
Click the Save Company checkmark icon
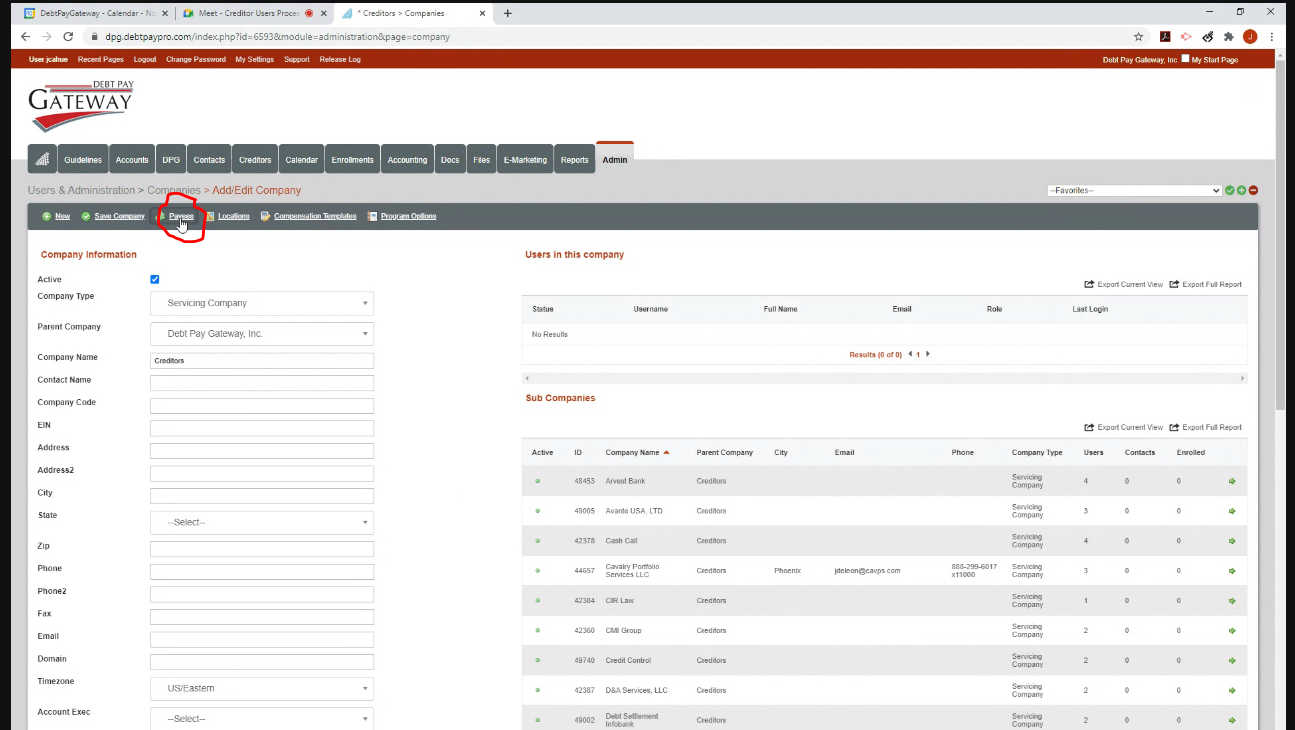[x=86, y=216]
